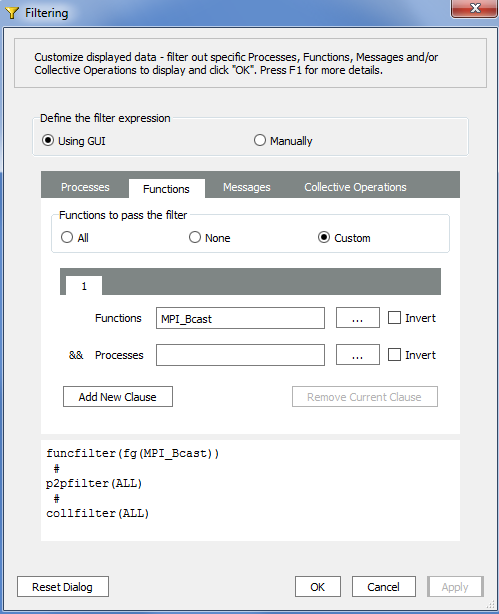Open the Functions browse button with ellipsis

pos(358,318)
